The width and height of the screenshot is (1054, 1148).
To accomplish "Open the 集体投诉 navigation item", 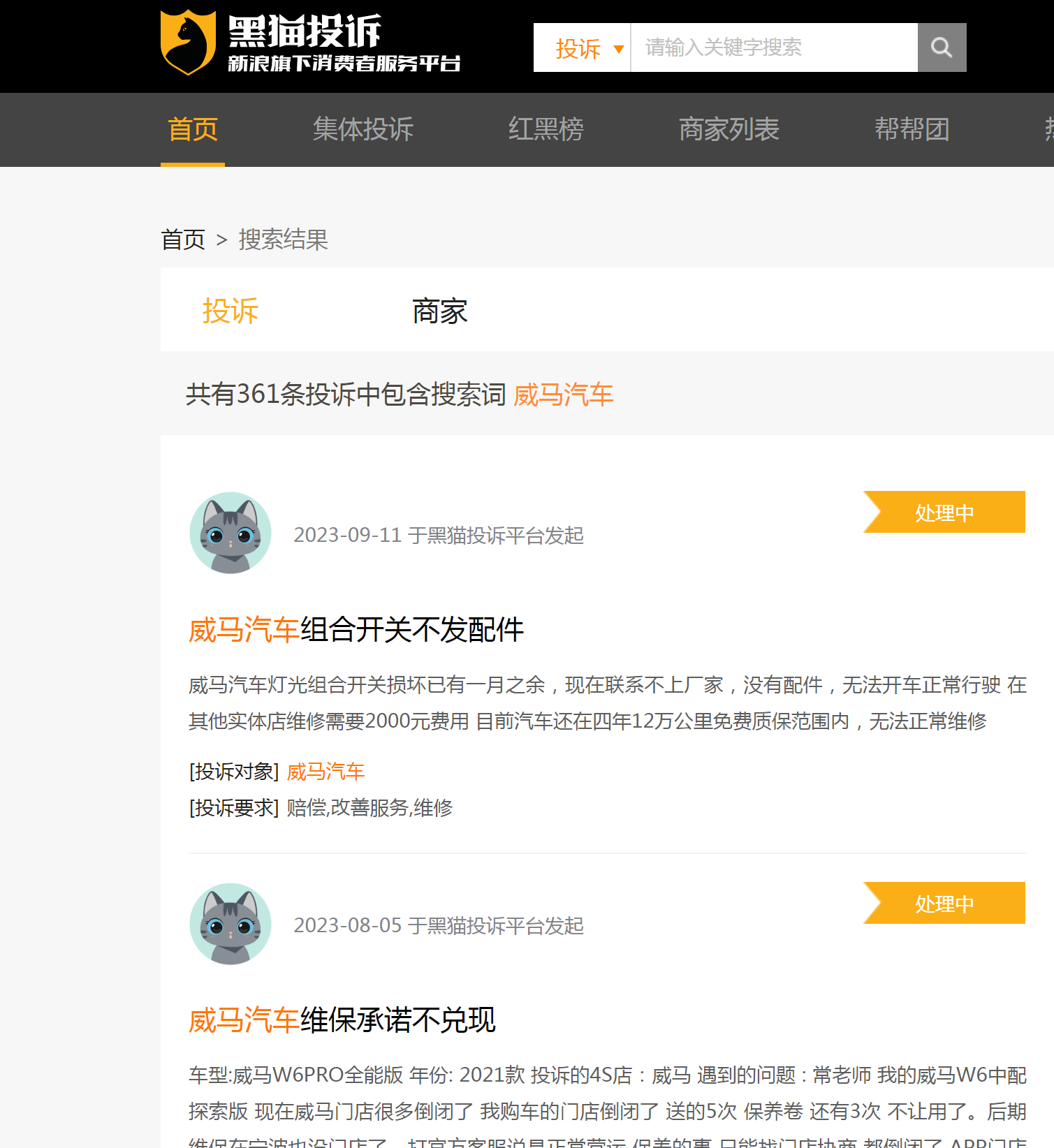I will tap(363, 130).
